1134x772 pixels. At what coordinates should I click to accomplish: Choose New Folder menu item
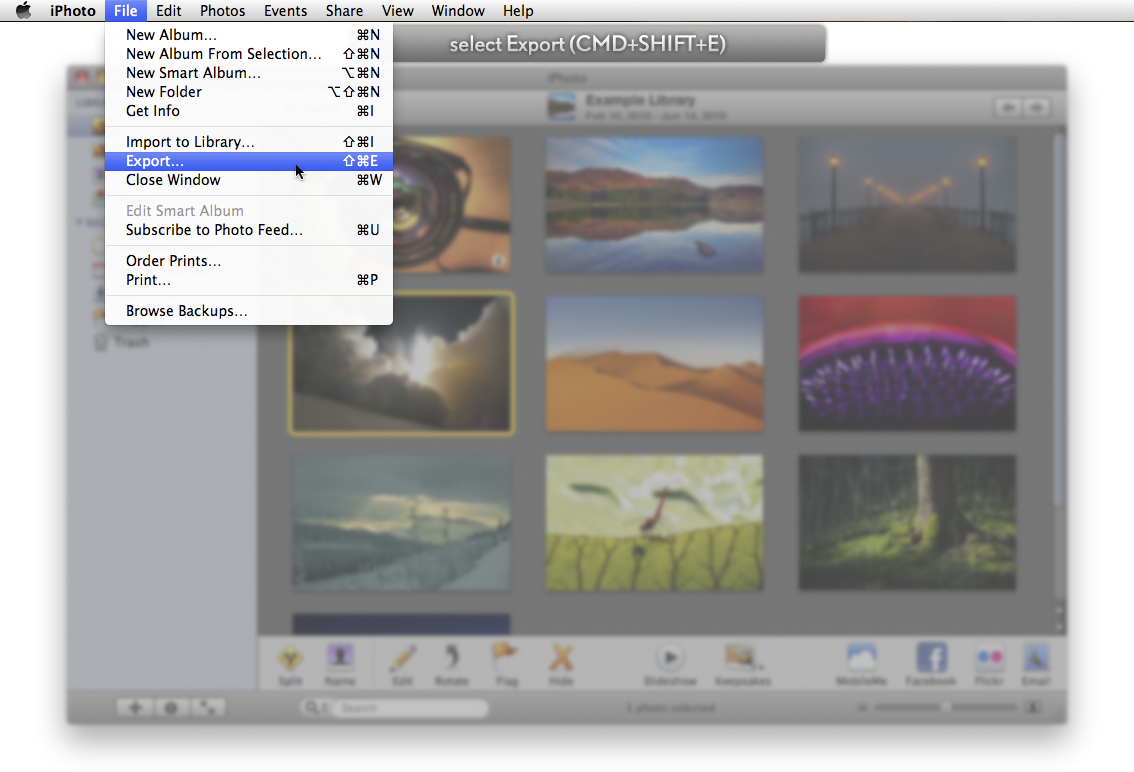pyautogui.click(x=249, y=92)
